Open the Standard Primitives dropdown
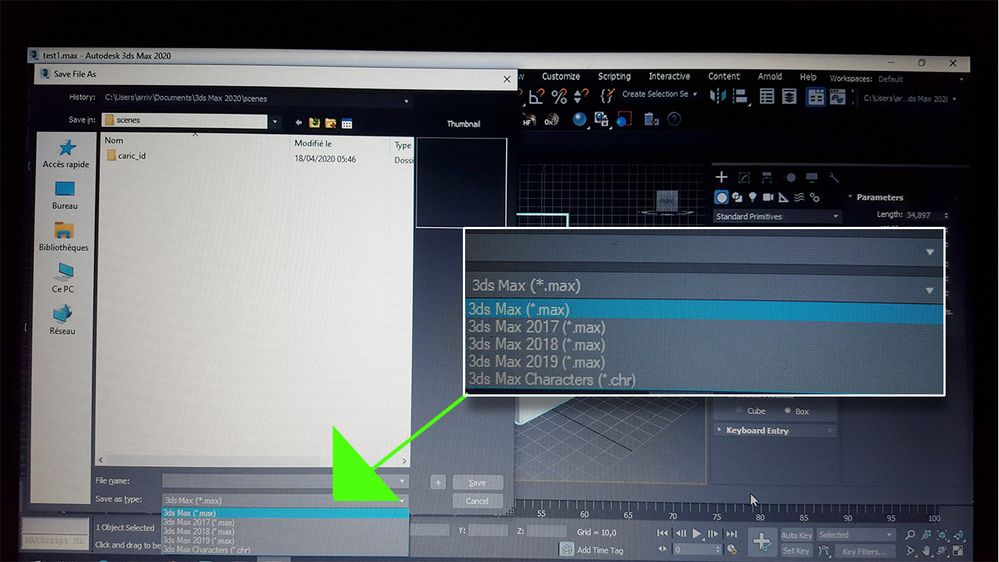This screenshot has width=999, height=562. (777, 217)
